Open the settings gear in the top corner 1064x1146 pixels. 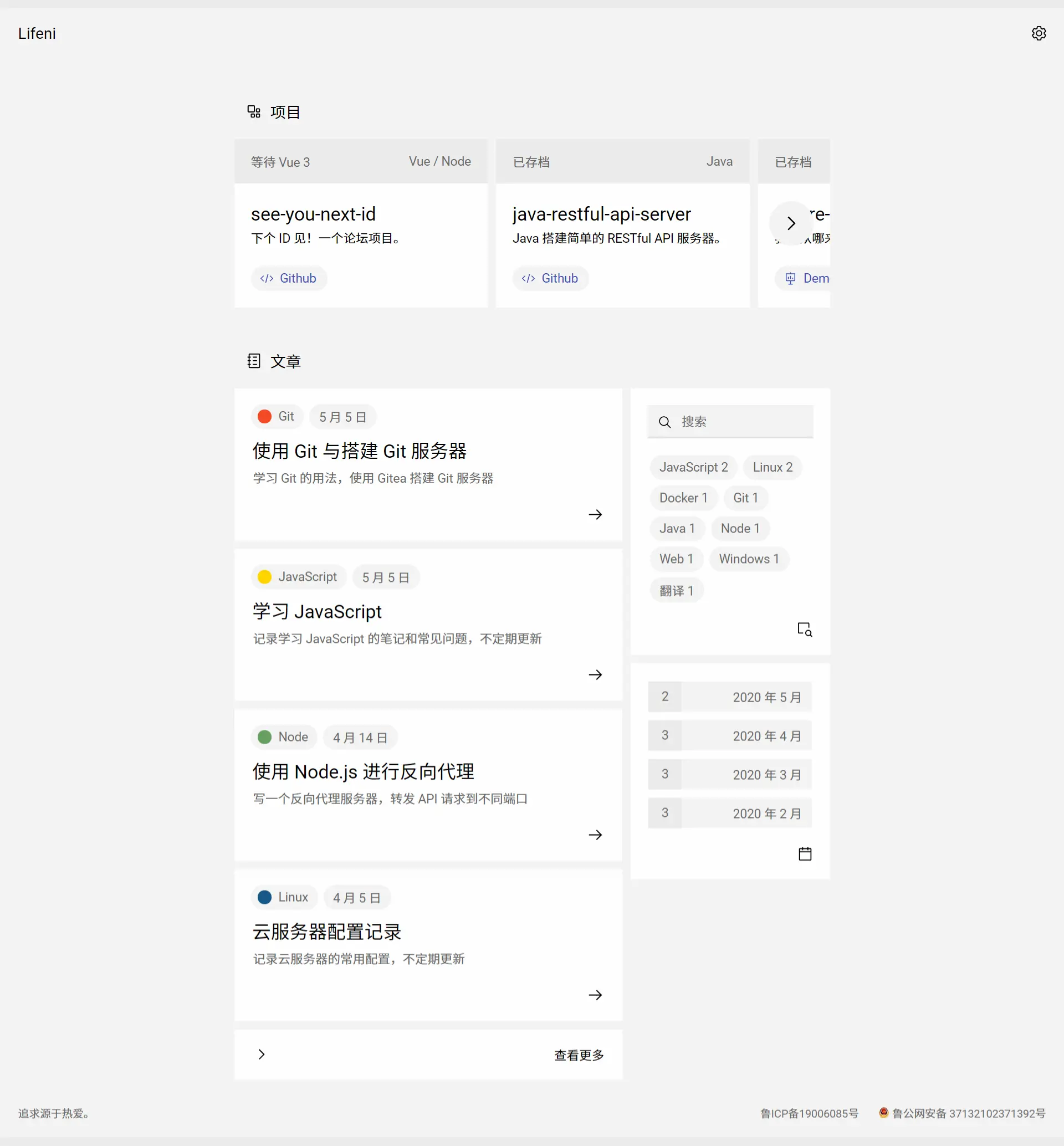point(1038,33)
